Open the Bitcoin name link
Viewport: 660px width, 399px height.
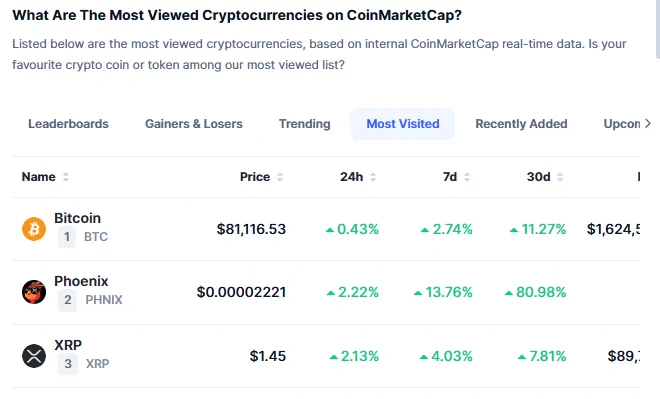[77, 218]
